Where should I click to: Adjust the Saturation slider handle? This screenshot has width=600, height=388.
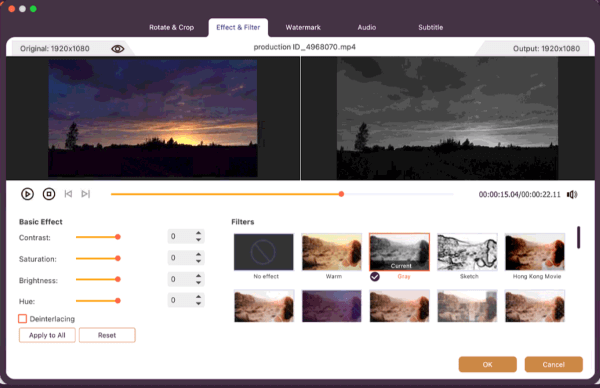(118, 258)
